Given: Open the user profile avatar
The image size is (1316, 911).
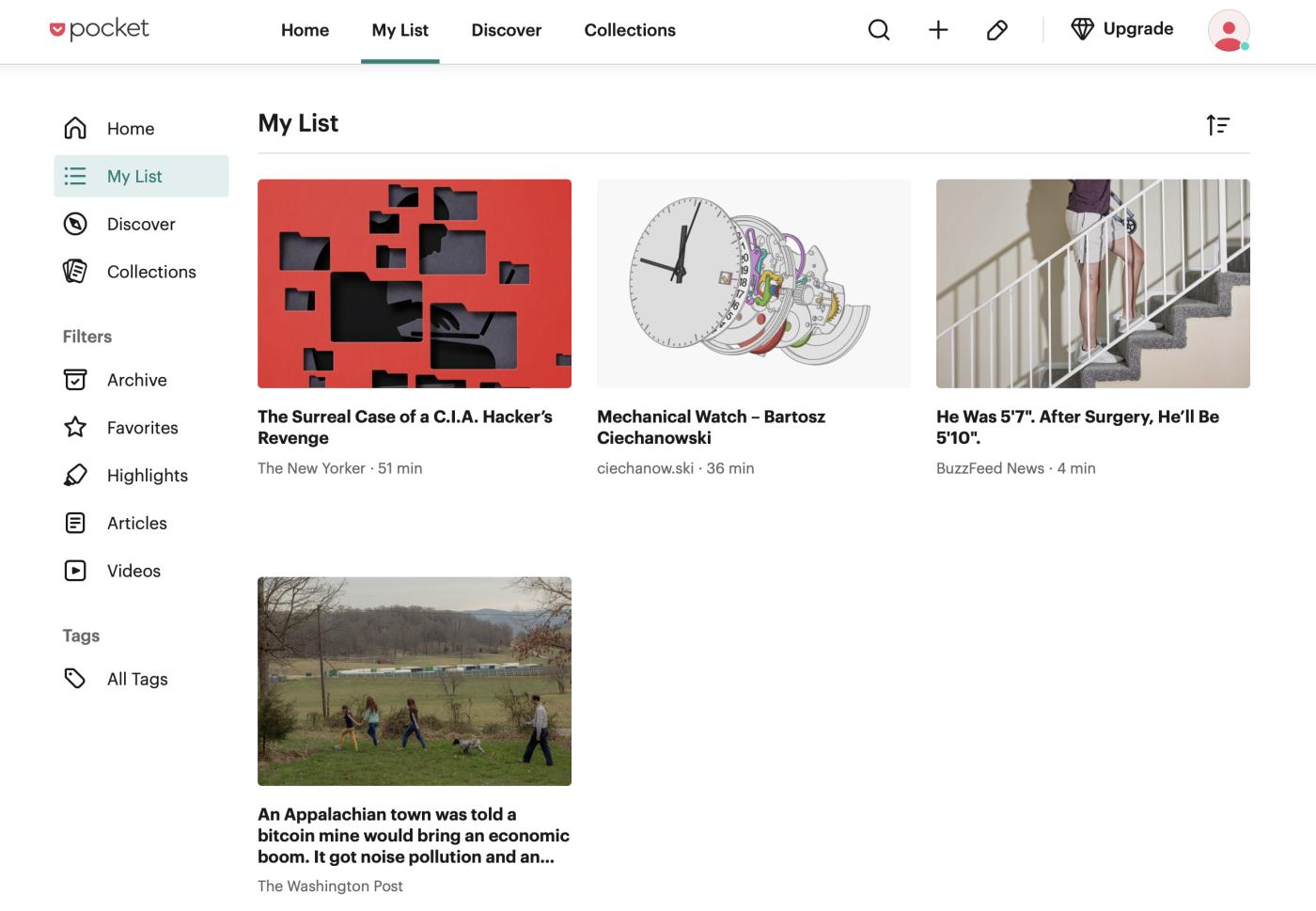Looking at the screenshot, I should click(1229, 30).
